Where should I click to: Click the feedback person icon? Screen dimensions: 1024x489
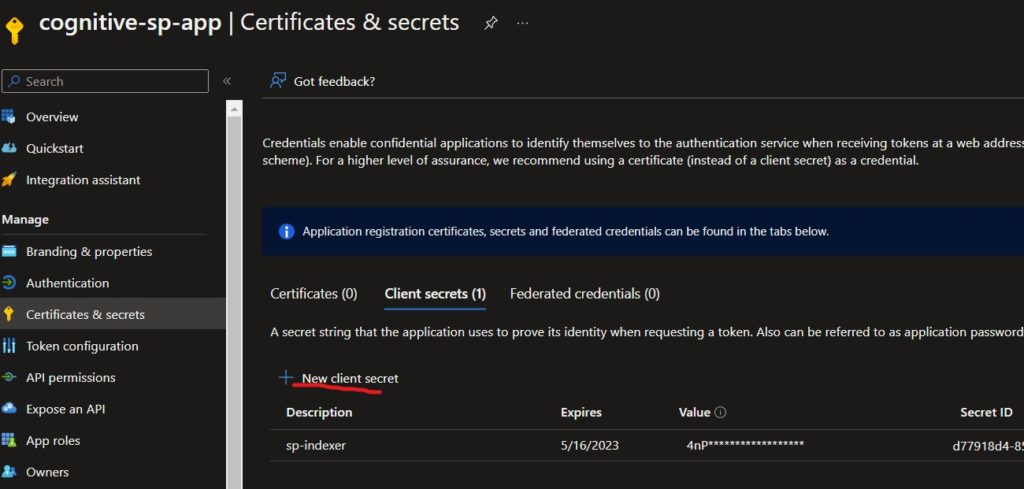pyautogui.click(x=278, y=81)
